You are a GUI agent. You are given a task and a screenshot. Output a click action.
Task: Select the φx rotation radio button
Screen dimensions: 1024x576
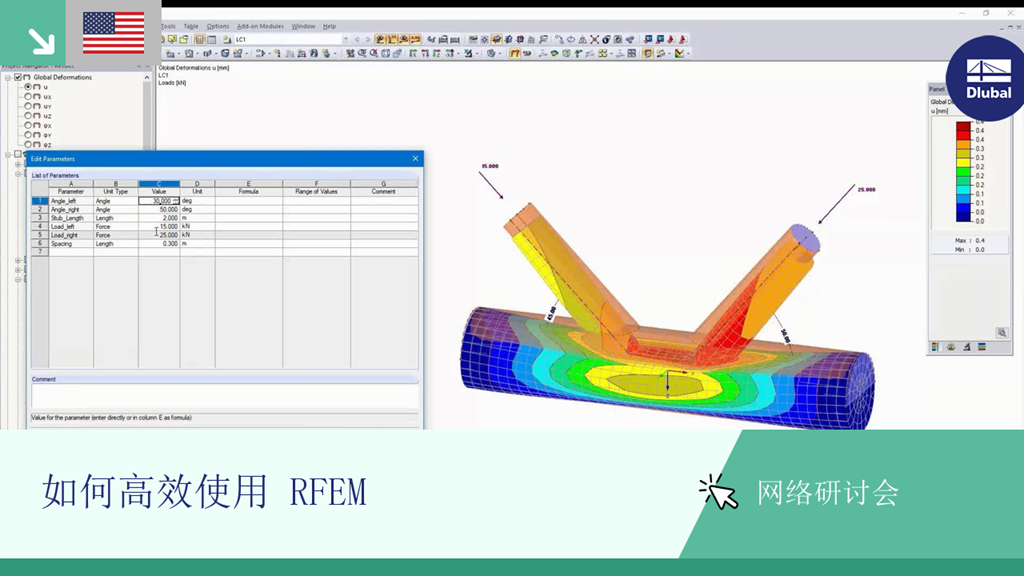point(27,125)
